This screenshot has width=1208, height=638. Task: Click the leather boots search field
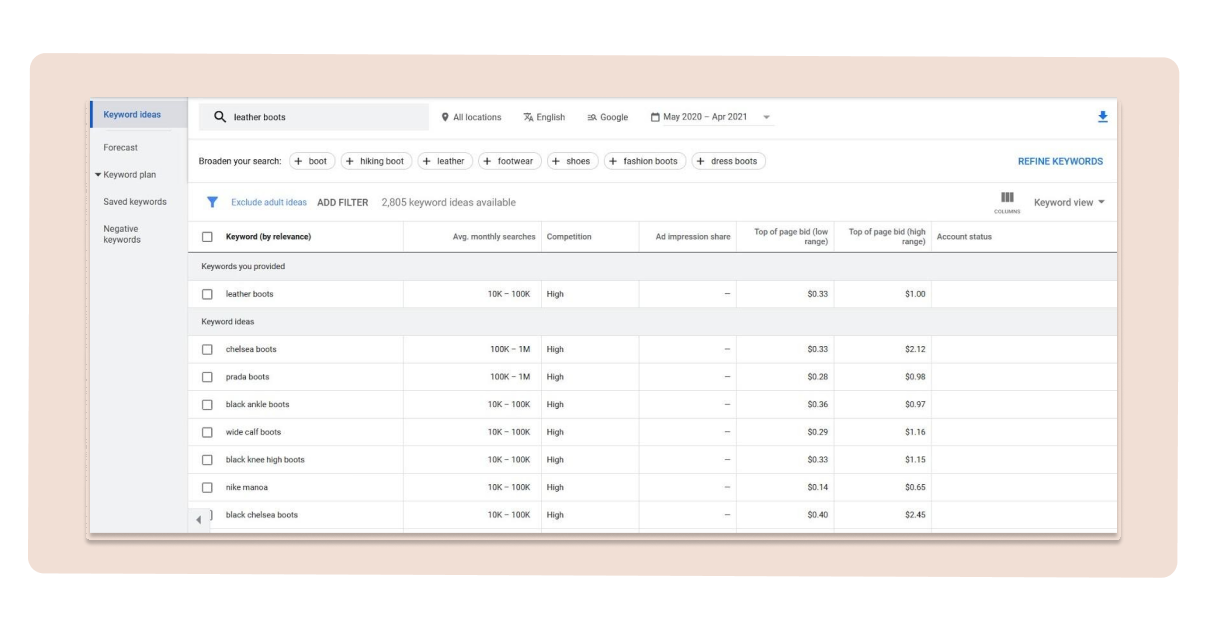(314, 117)
